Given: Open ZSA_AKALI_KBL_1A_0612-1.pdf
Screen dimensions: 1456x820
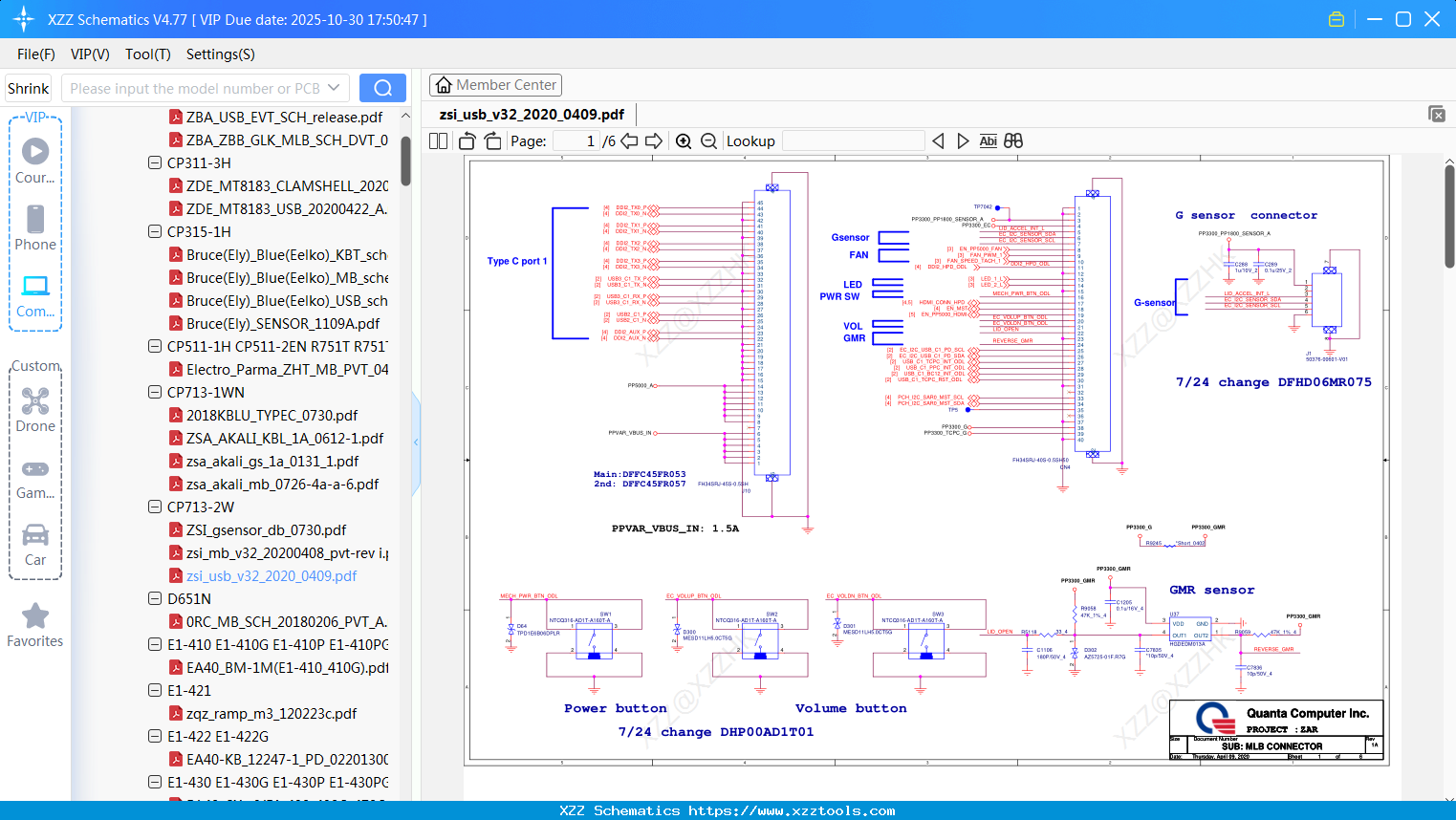Looking at the screenshot, I should tap(285, 438).
